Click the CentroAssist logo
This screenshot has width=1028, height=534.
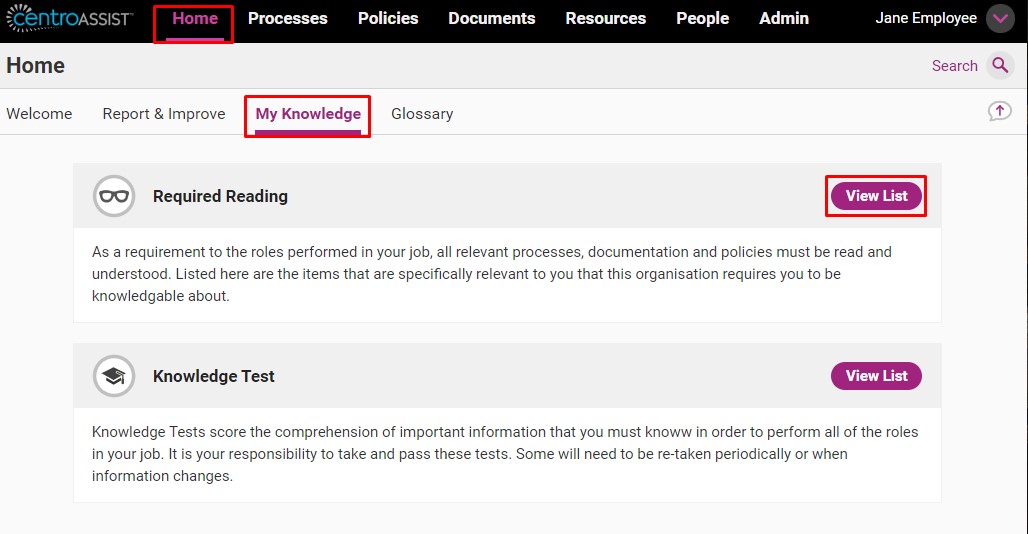point(69,18)
